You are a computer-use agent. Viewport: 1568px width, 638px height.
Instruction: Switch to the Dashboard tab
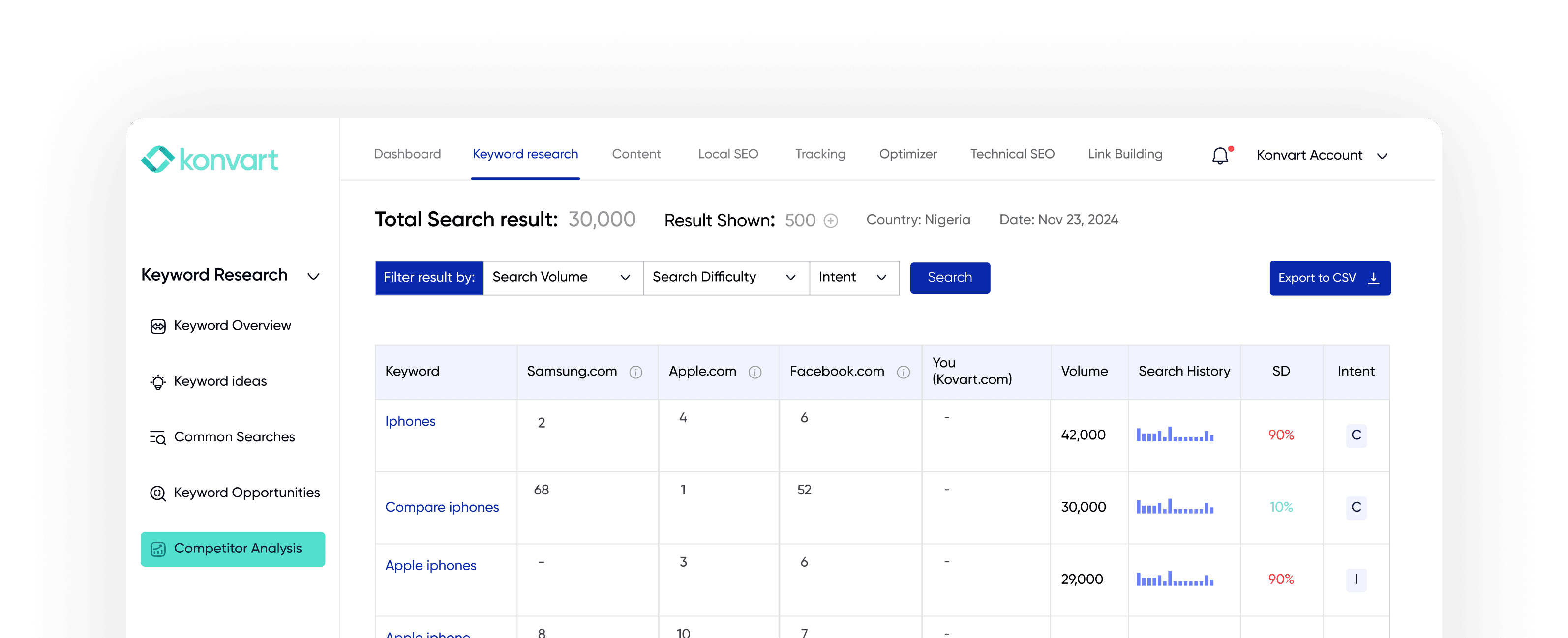click(x=407, y=154)
